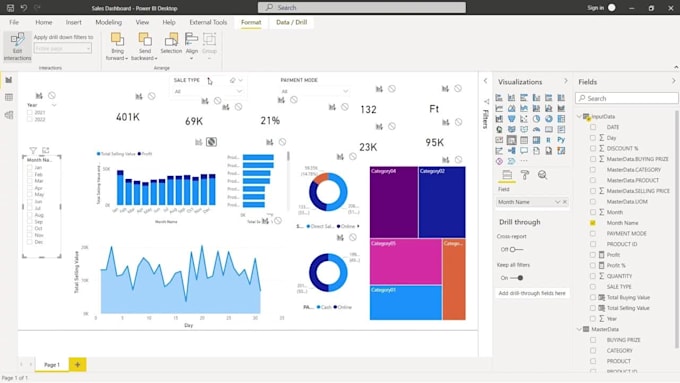Viewport: 680px width, 383px height.
Task: Choose the Area chart visualization
Action: point(512,108)
